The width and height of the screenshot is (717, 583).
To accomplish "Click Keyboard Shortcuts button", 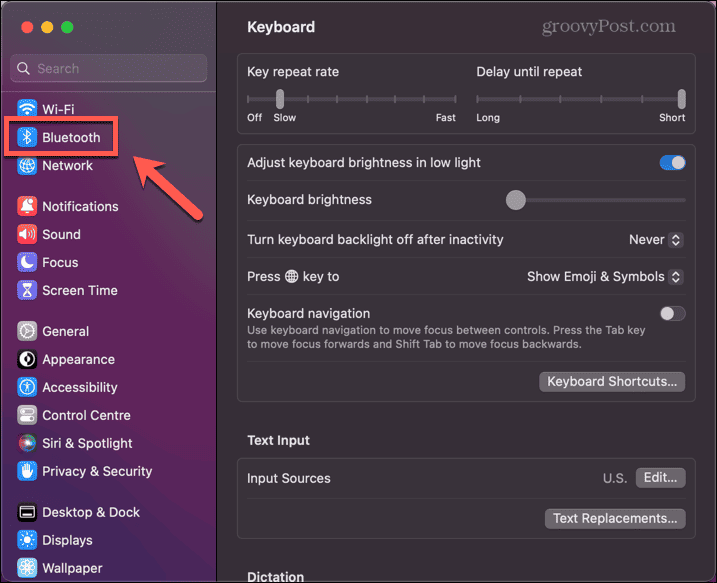I will coord(612,381).
